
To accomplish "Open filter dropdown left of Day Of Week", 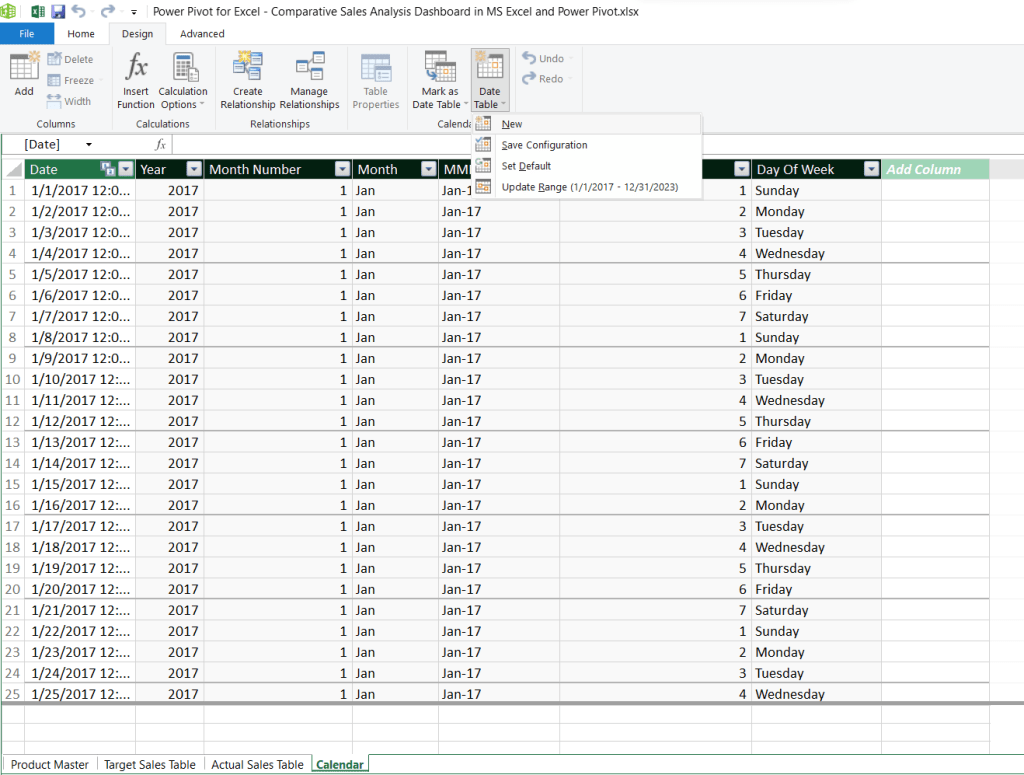I will [741, 169].
